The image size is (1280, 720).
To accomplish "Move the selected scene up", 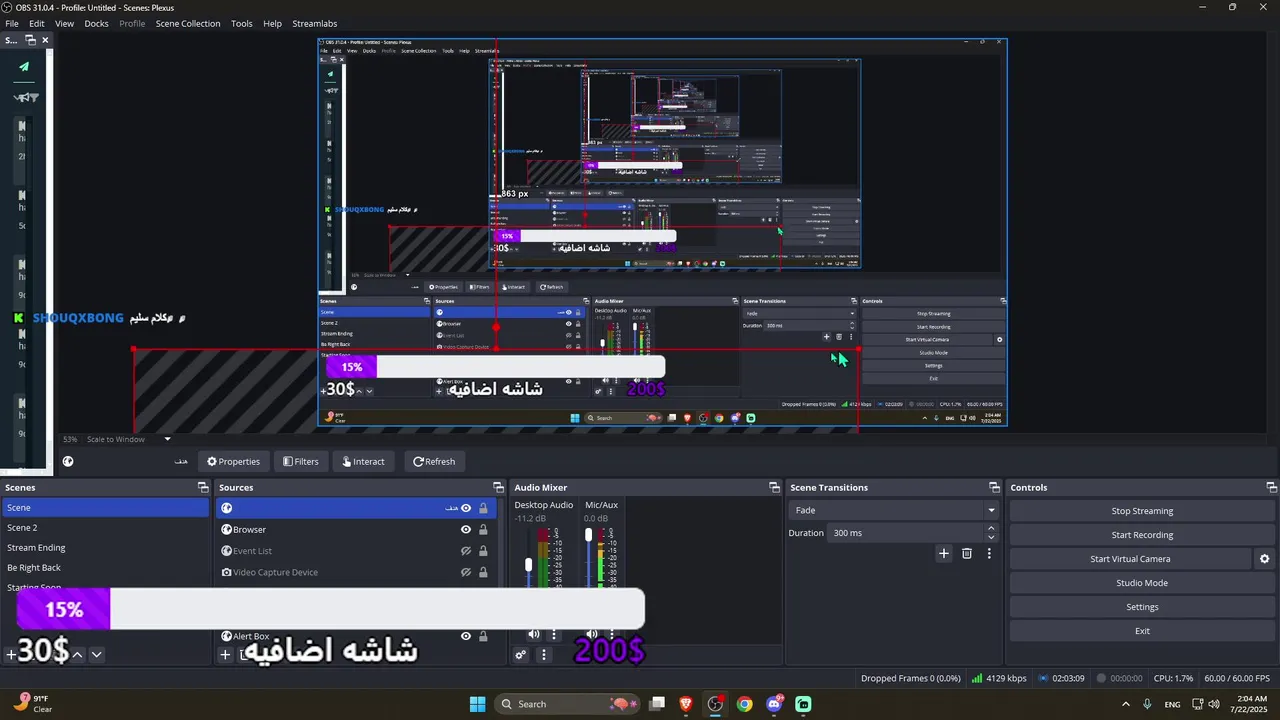I will click(77, 655).
